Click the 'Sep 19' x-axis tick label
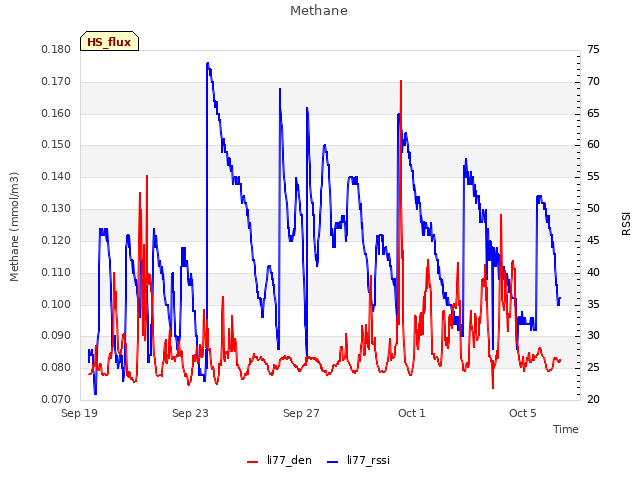The image size is (640, 480). coord(80,413)
